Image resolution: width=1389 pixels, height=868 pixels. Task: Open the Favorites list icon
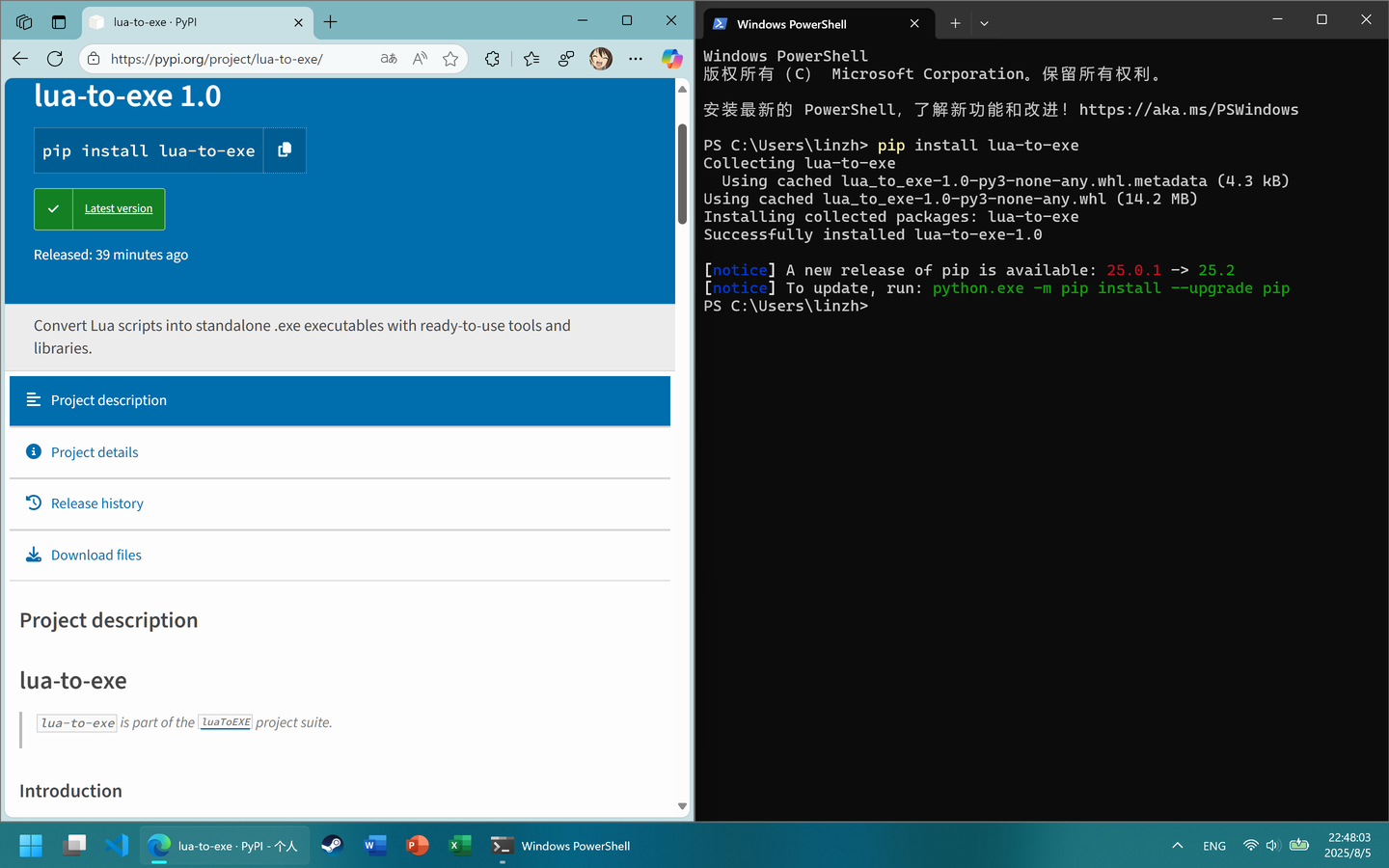(531, 59)
